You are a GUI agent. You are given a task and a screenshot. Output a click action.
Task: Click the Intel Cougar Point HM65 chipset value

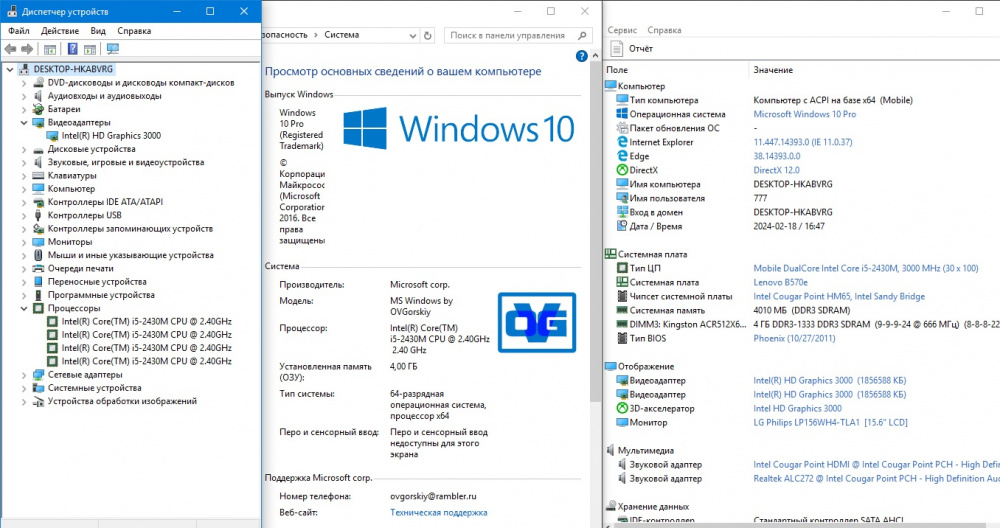click(839, 297)
